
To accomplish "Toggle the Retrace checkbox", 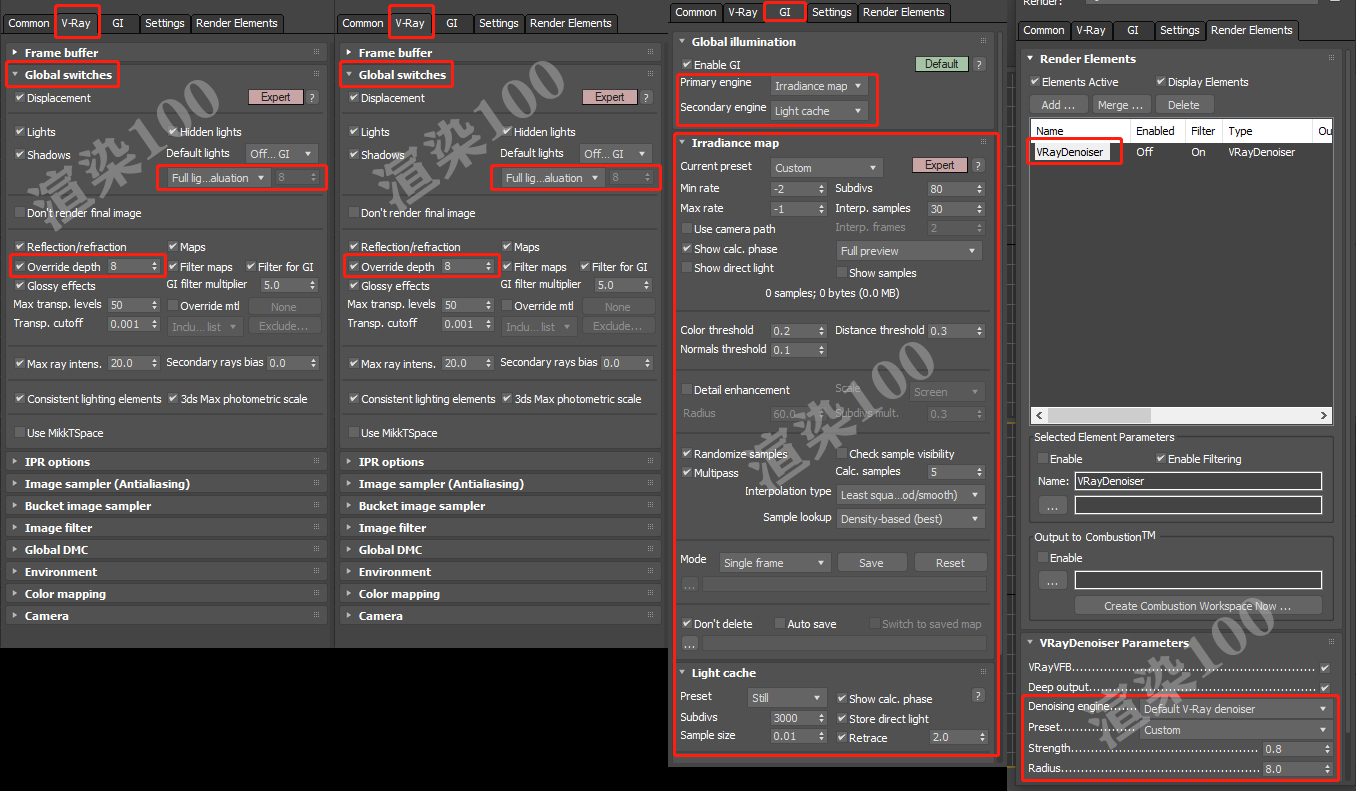I will (x=841, y=738).
